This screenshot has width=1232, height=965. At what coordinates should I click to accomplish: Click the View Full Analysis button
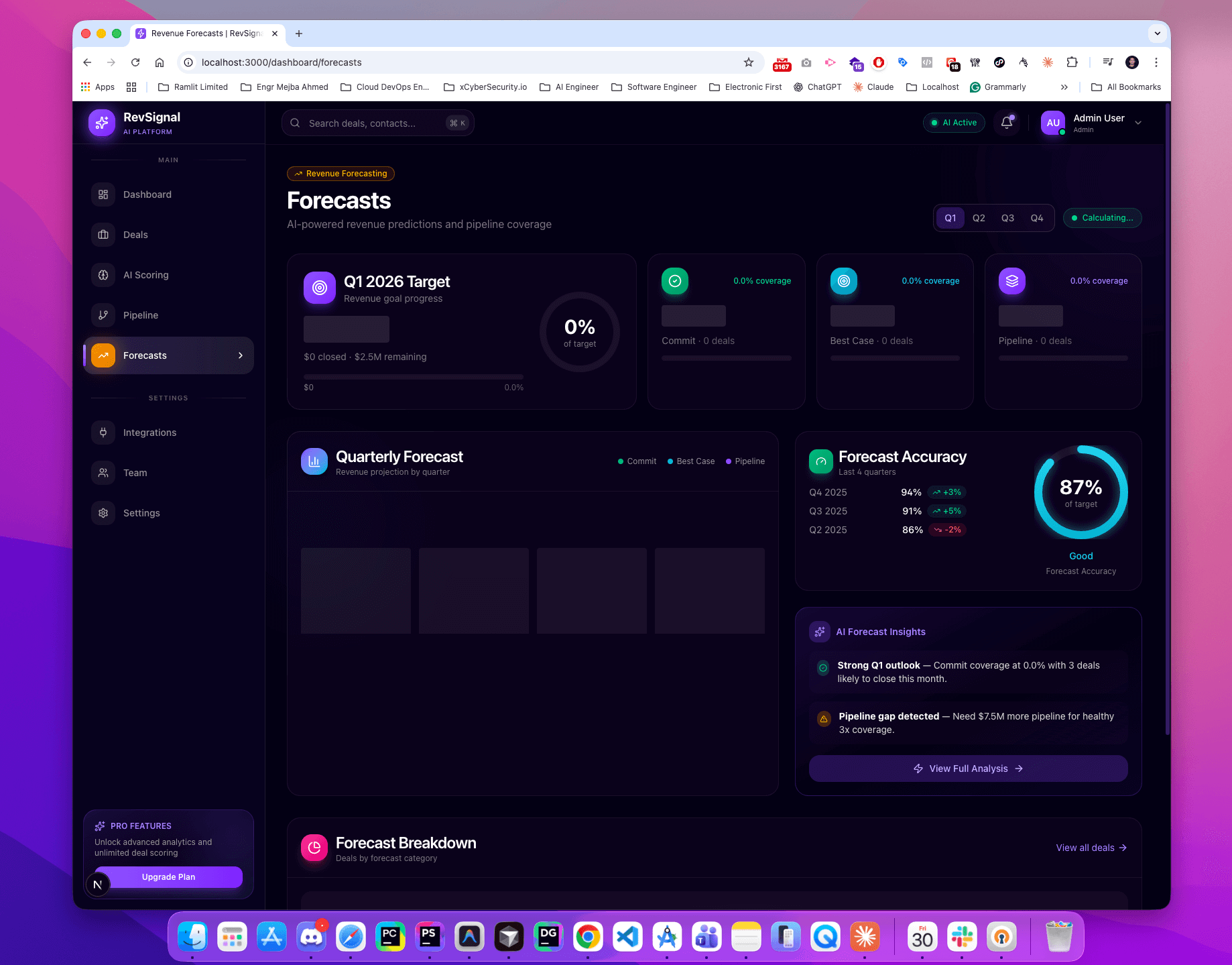point(968,768)
